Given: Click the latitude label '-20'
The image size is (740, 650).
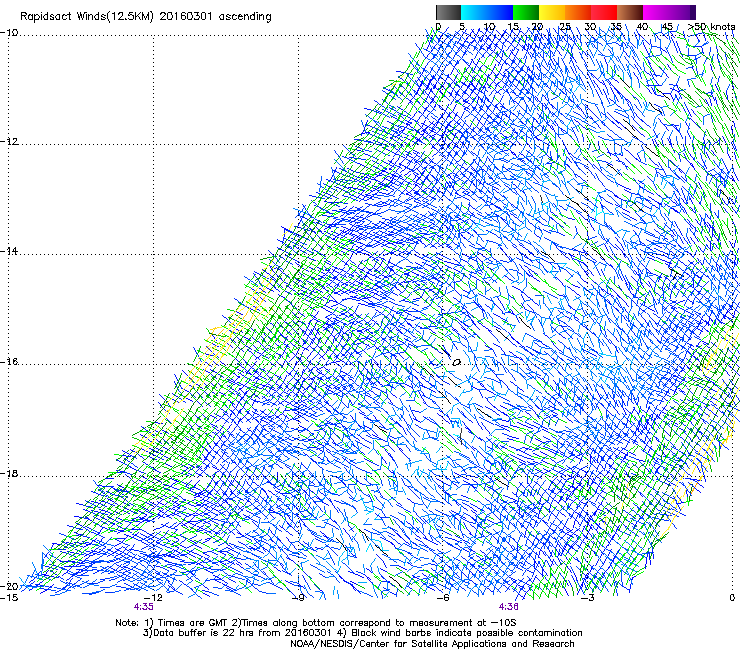Looking at the screenshot, I should point(10,586).
